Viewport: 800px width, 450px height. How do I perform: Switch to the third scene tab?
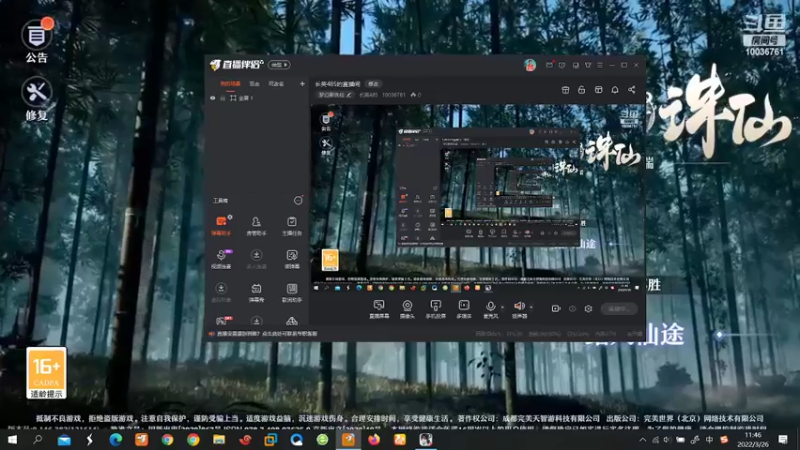276,84
